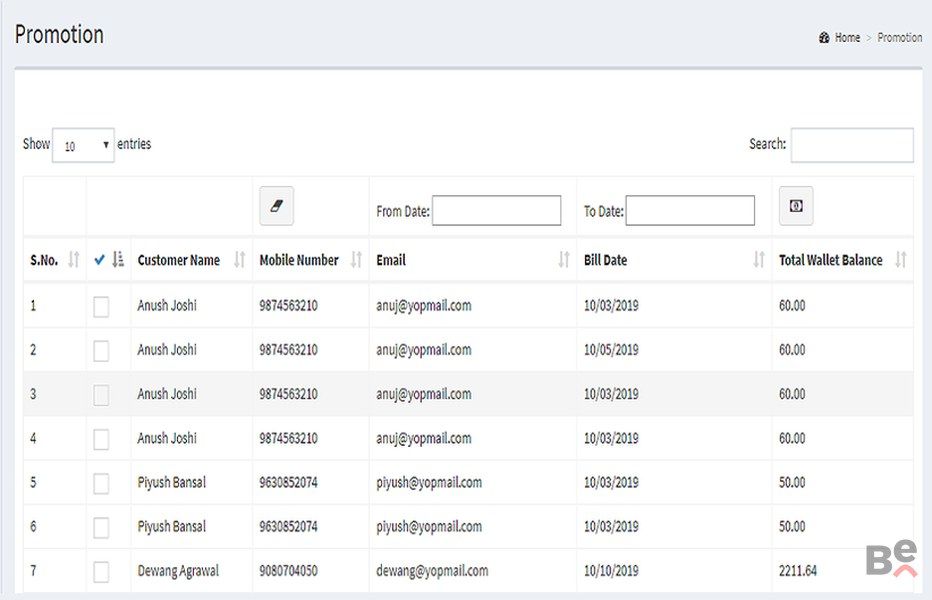Sort by S.No. column arrows

pyautogui.click(x=73, y=260)
